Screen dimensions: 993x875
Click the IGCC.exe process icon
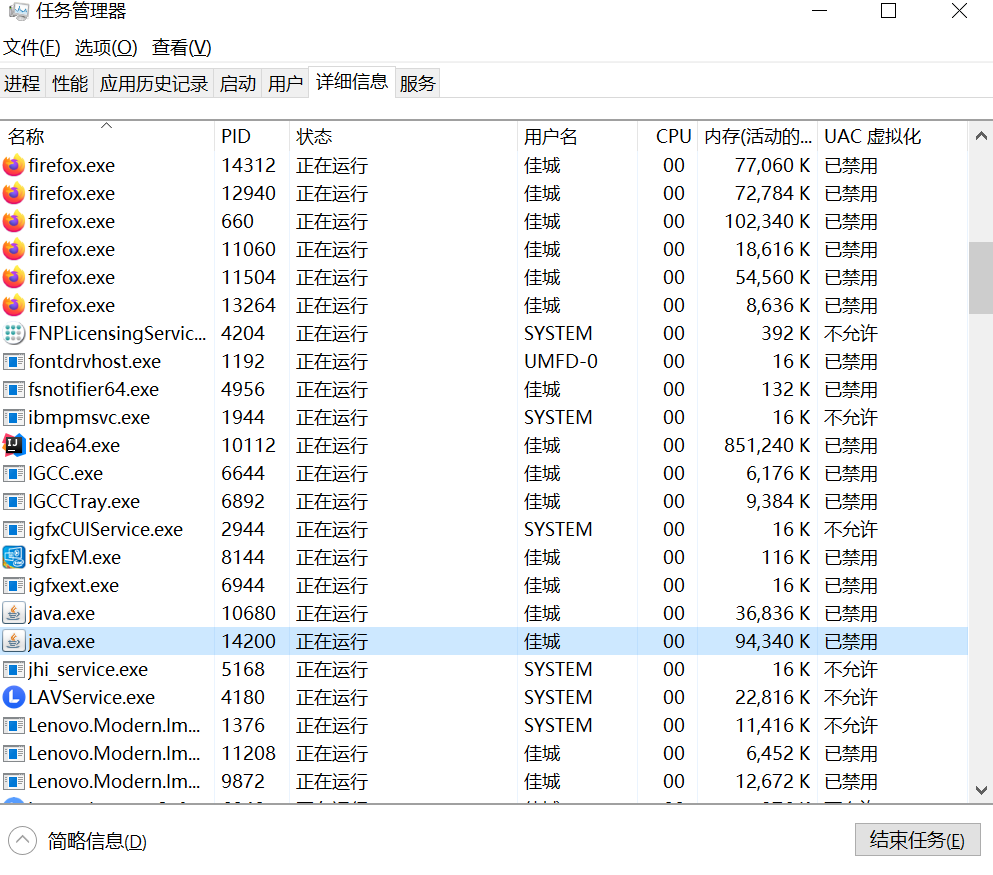[14, 474]
